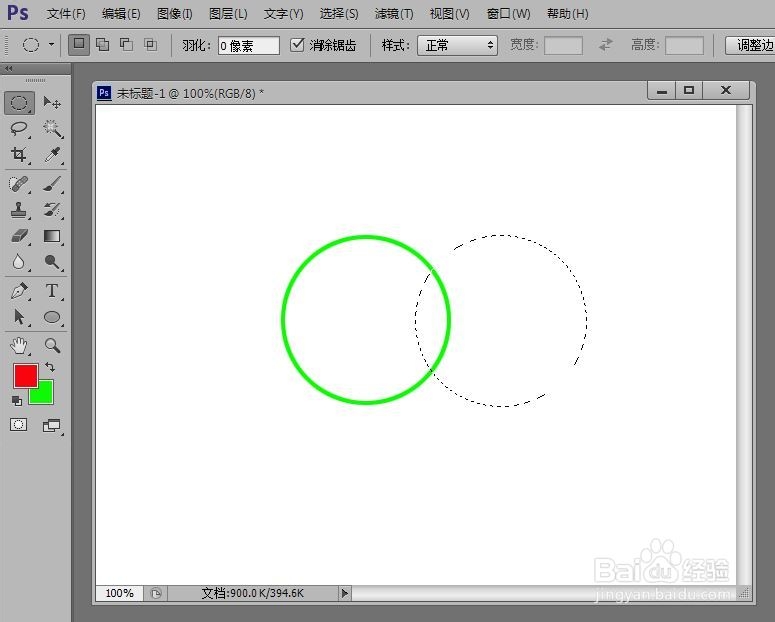The height and width of the screenshot is (622, 775).
Task: Minimize the 未标题-1 document window
Action: tap(662, 90)
